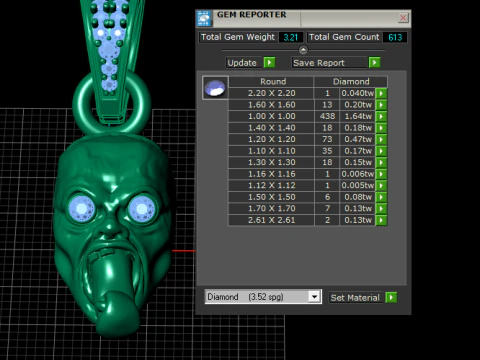Select the 1.60 X 1.60 size cell

tap(271, 105)
